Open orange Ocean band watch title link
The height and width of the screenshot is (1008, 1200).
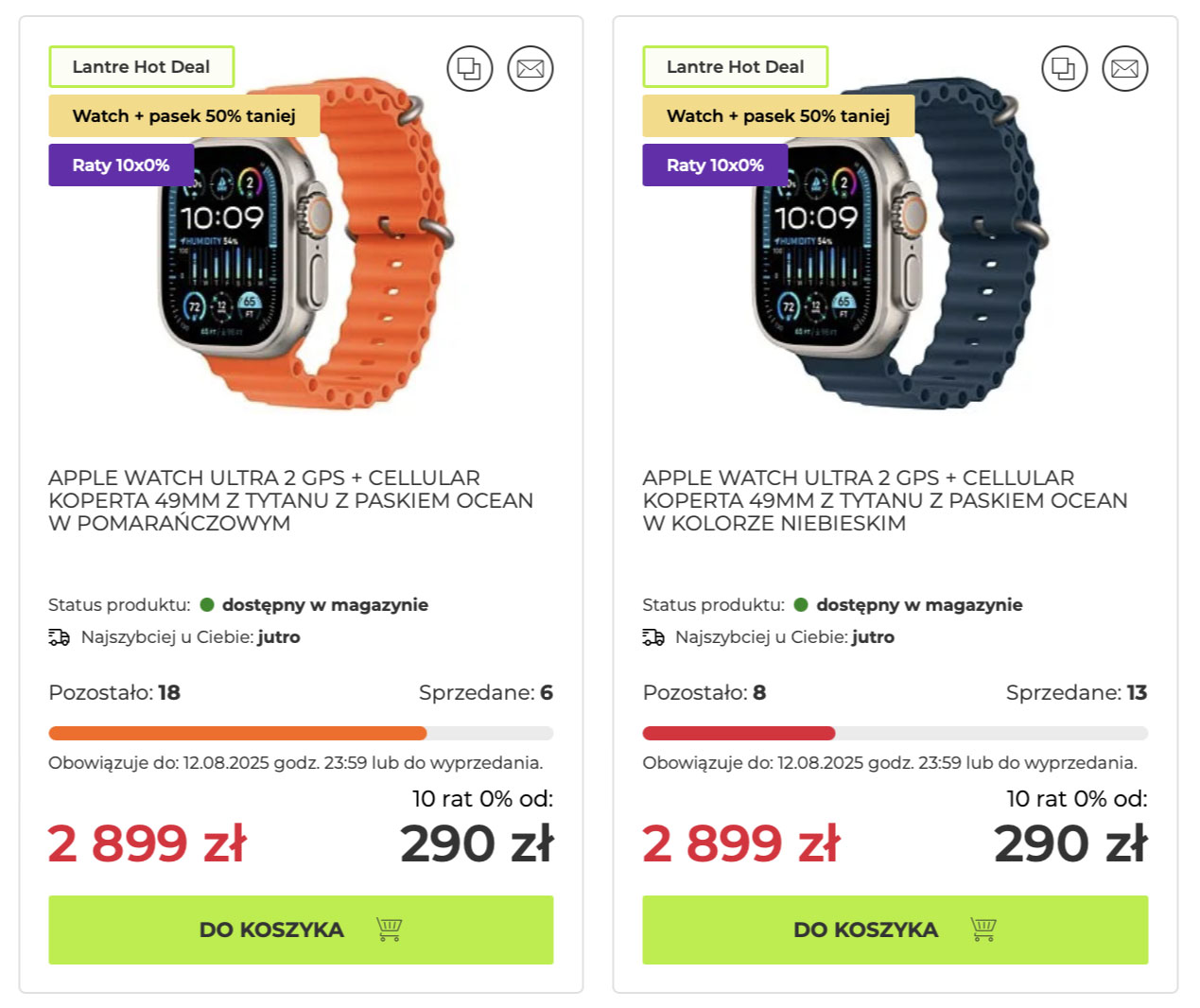291,500
